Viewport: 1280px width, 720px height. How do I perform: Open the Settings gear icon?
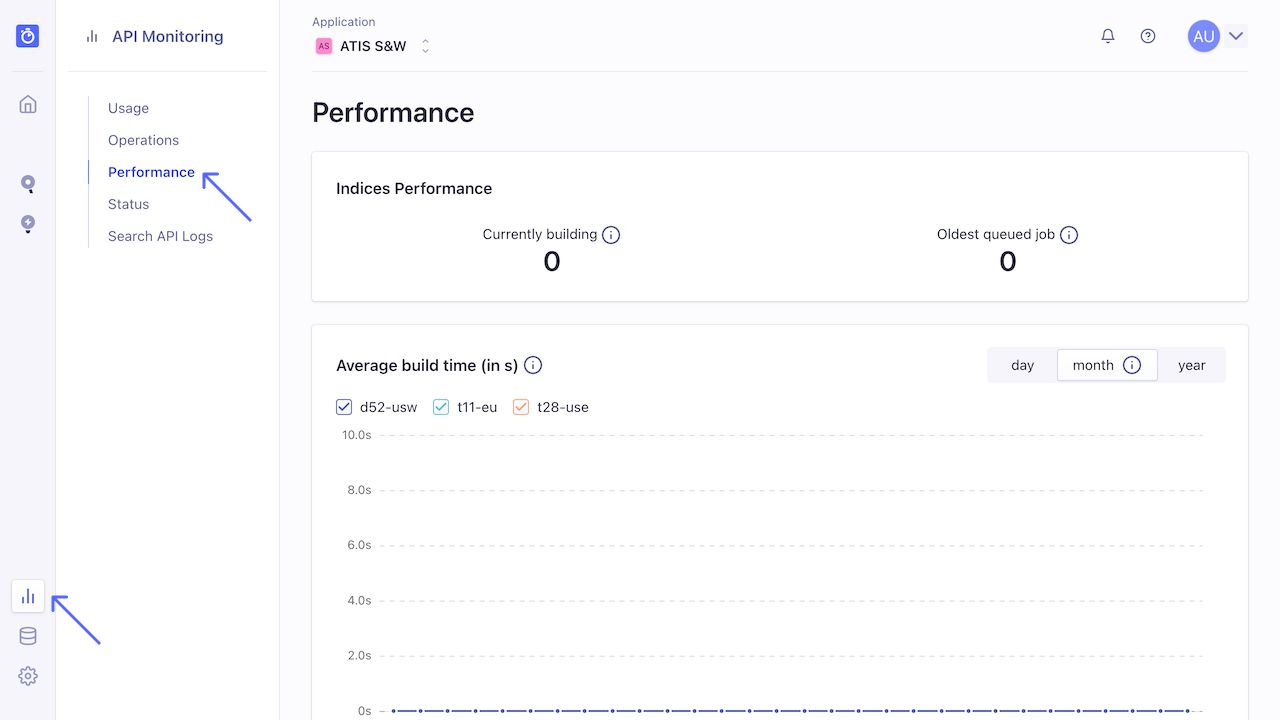(27, 675)
